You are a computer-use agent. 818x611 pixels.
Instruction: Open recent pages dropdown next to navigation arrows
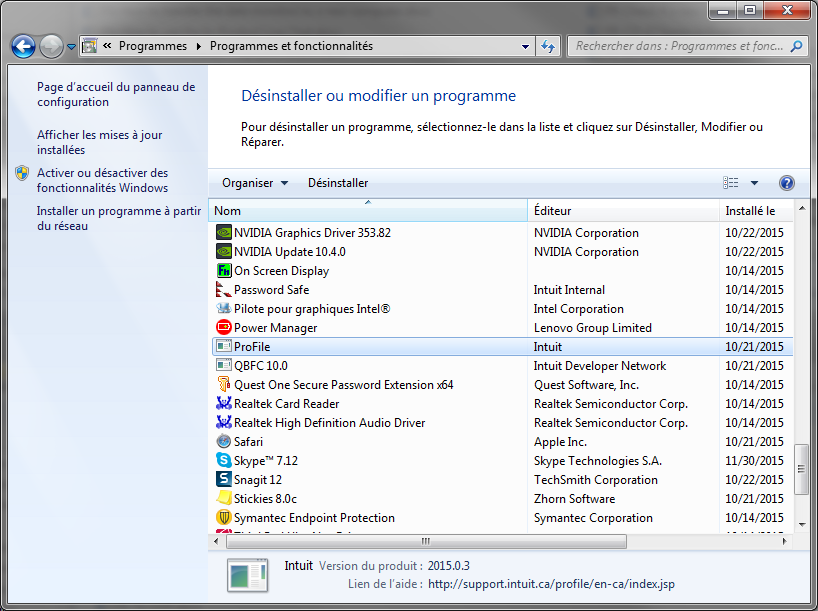coord(71,46)
